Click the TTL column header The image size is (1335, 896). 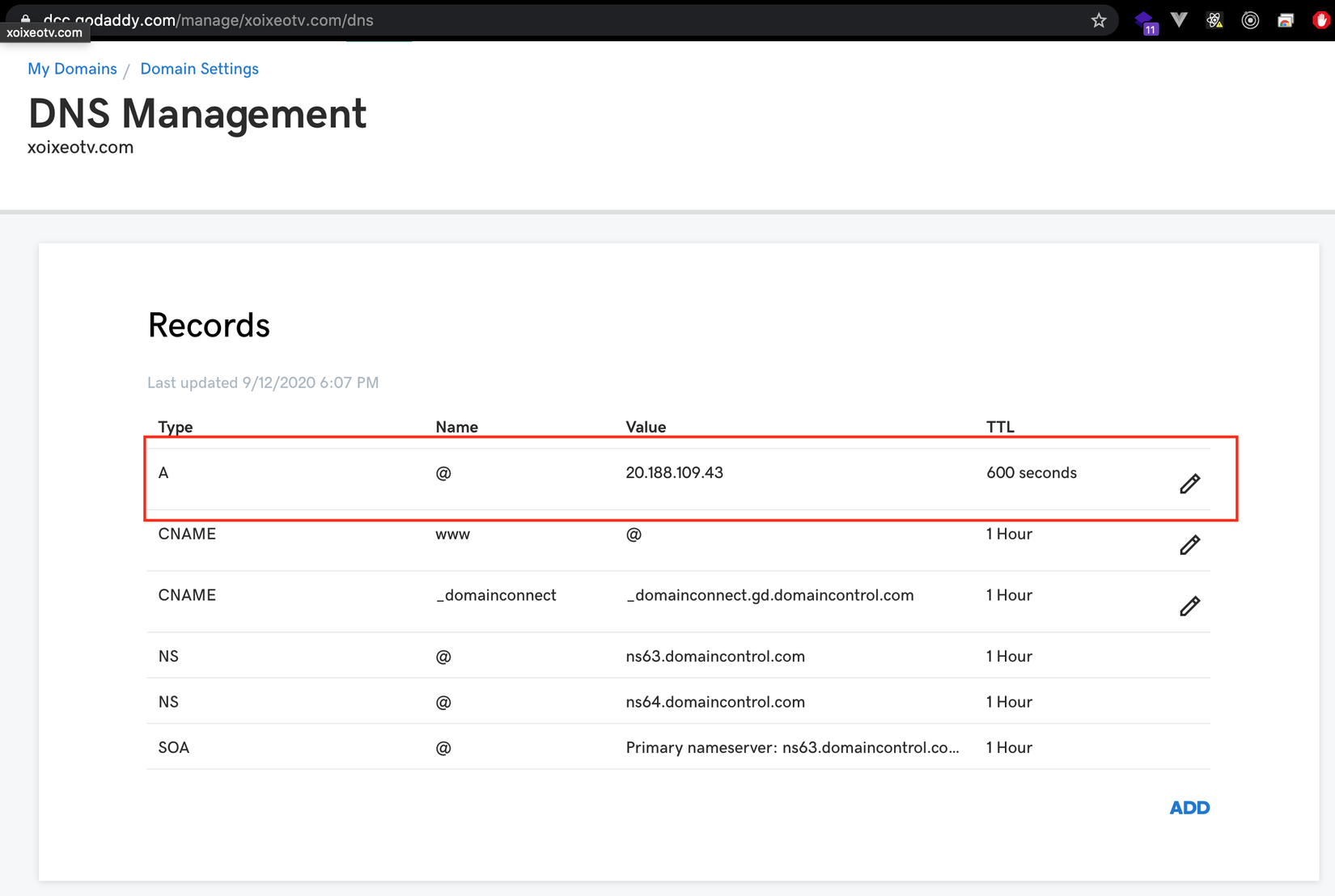[x=1000, y=427]
